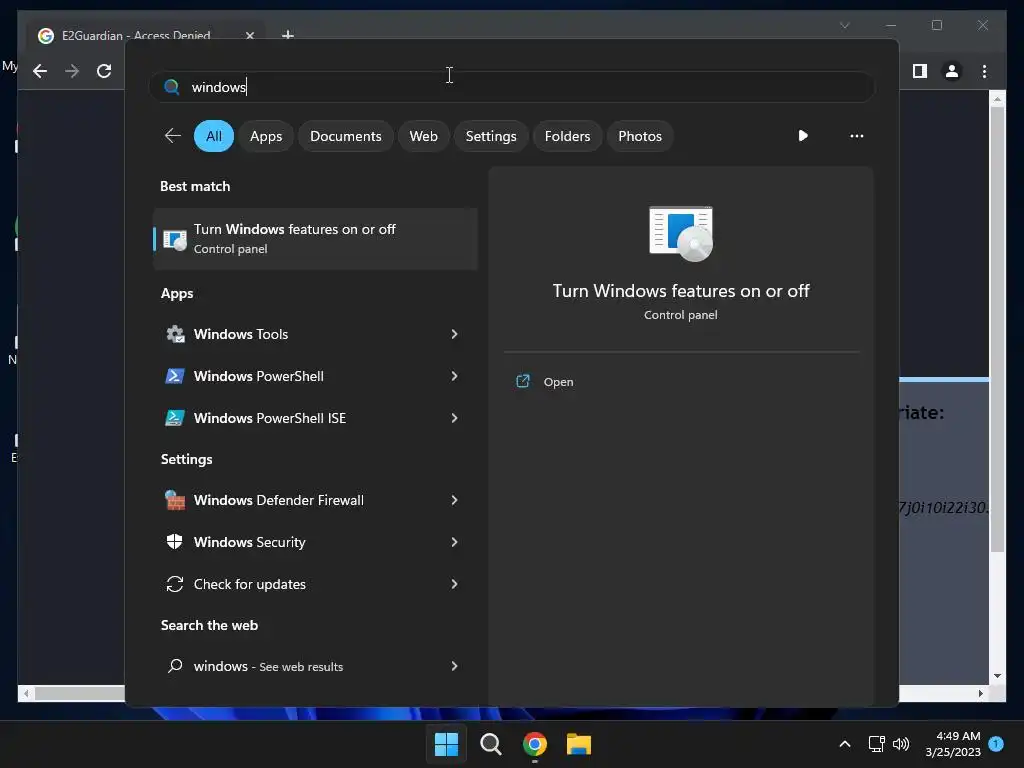The height and width of the screenshot is (768, 1024).
Task: Expand Windows PowerShell options chevron
Action: click(455, 376)
